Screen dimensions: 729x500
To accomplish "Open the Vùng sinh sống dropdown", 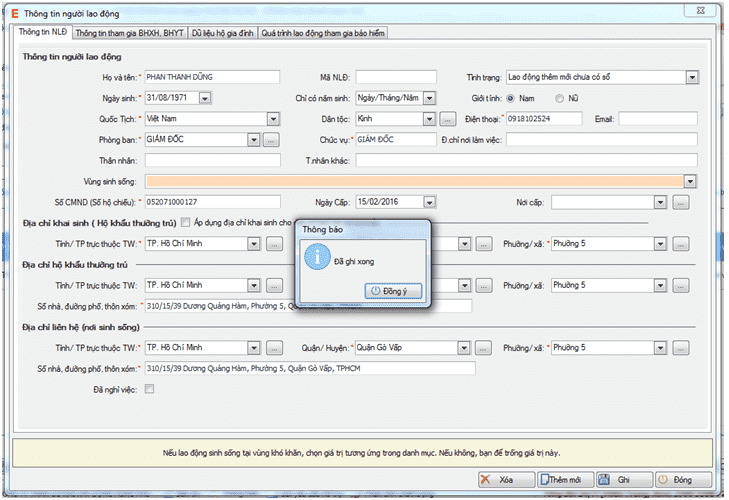I will tap(690, 181).
